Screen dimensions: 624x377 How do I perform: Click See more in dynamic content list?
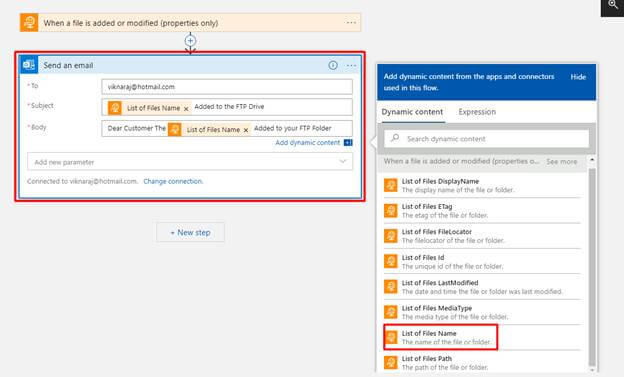click(x=562, y=162)
